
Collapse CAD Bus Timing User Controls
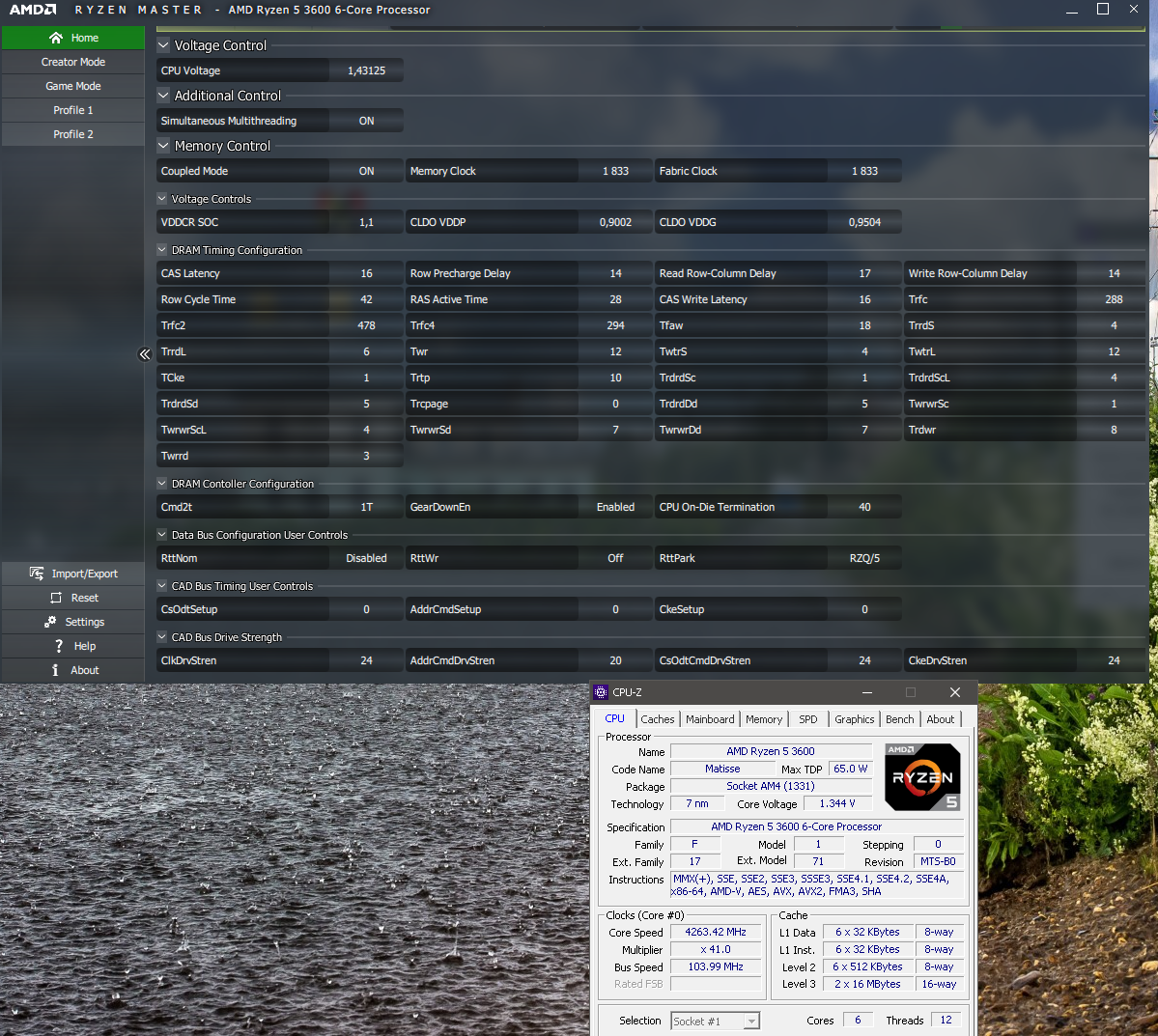click(161, 585)
